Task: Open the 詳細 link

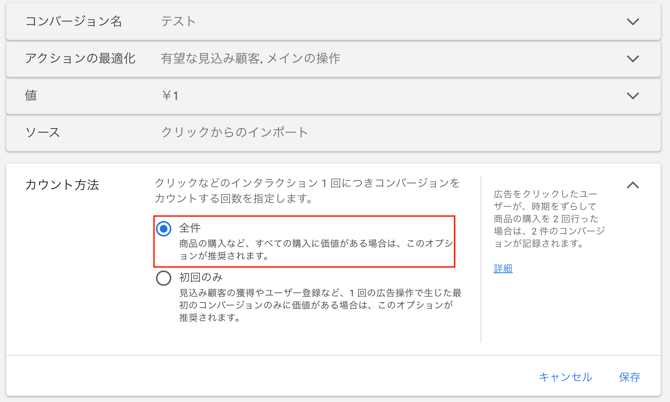Action: coord(503,269)
